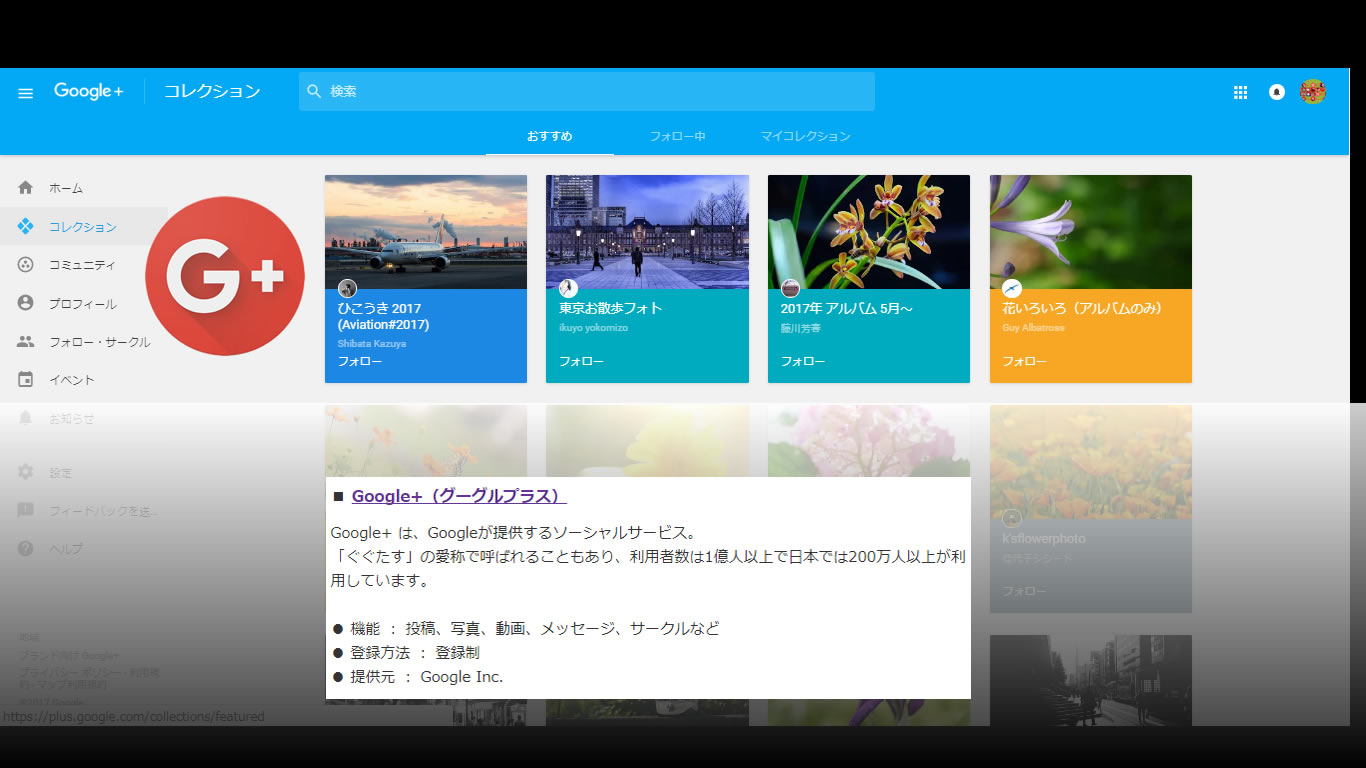The image size is (1366, 768).
Task: Open the airplane sunset photo thumbnail
Action: click(x=426, y=232)
